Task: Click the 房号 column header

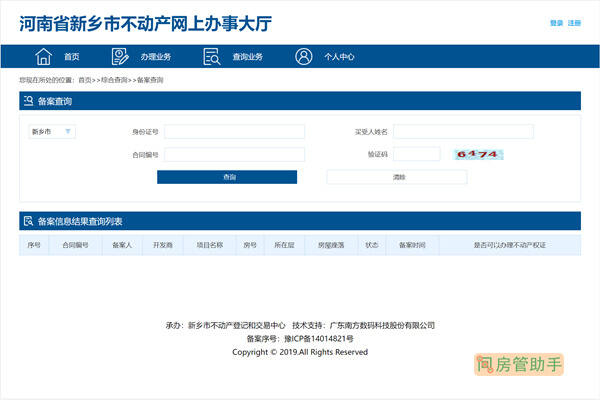Action: (250, 245)
